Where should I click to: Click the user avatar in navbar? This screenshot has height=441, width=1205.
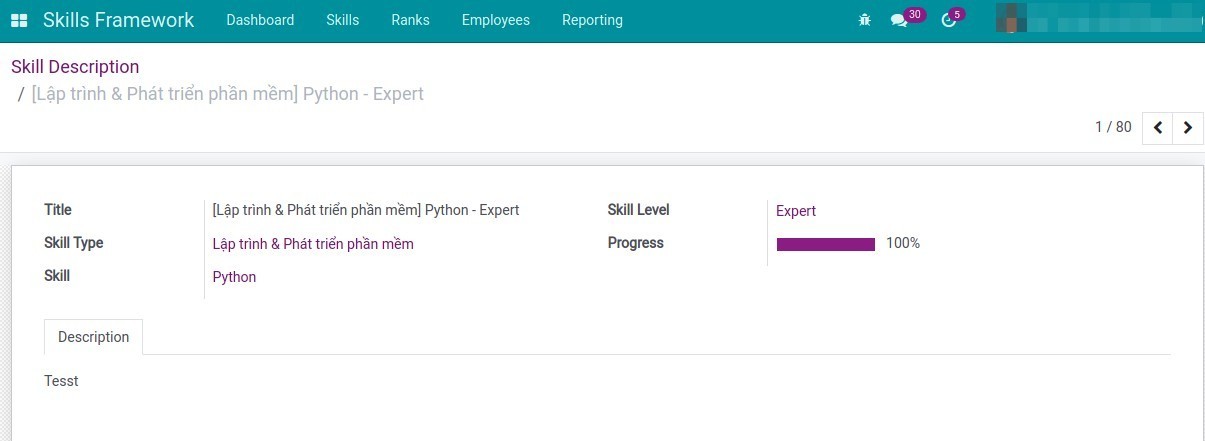pyautogui.click(x=1011, y=20)
